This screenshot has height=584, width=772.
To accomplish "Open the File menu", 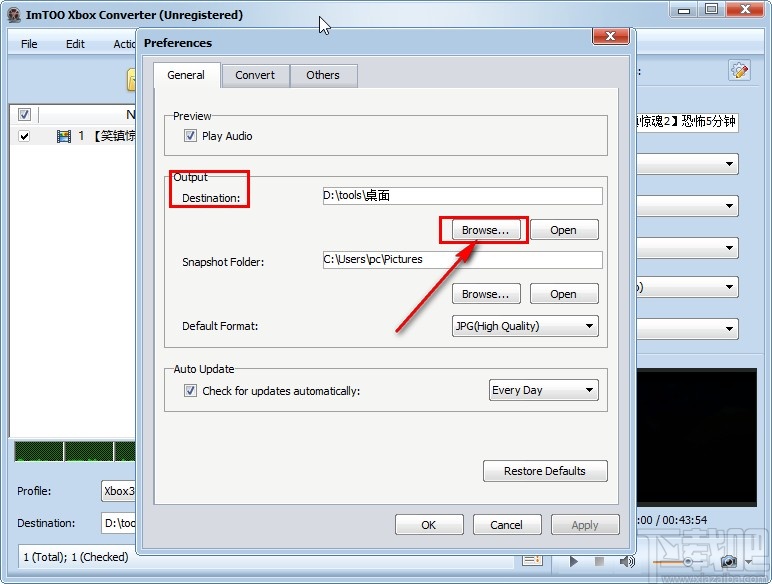I will [29, 44].
